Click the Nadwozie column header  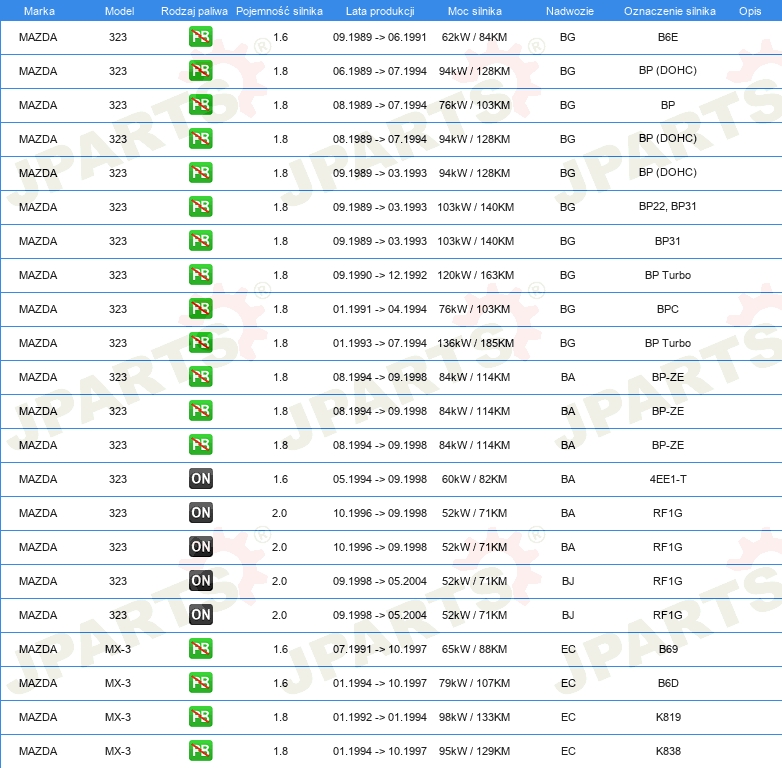point(570,11)
